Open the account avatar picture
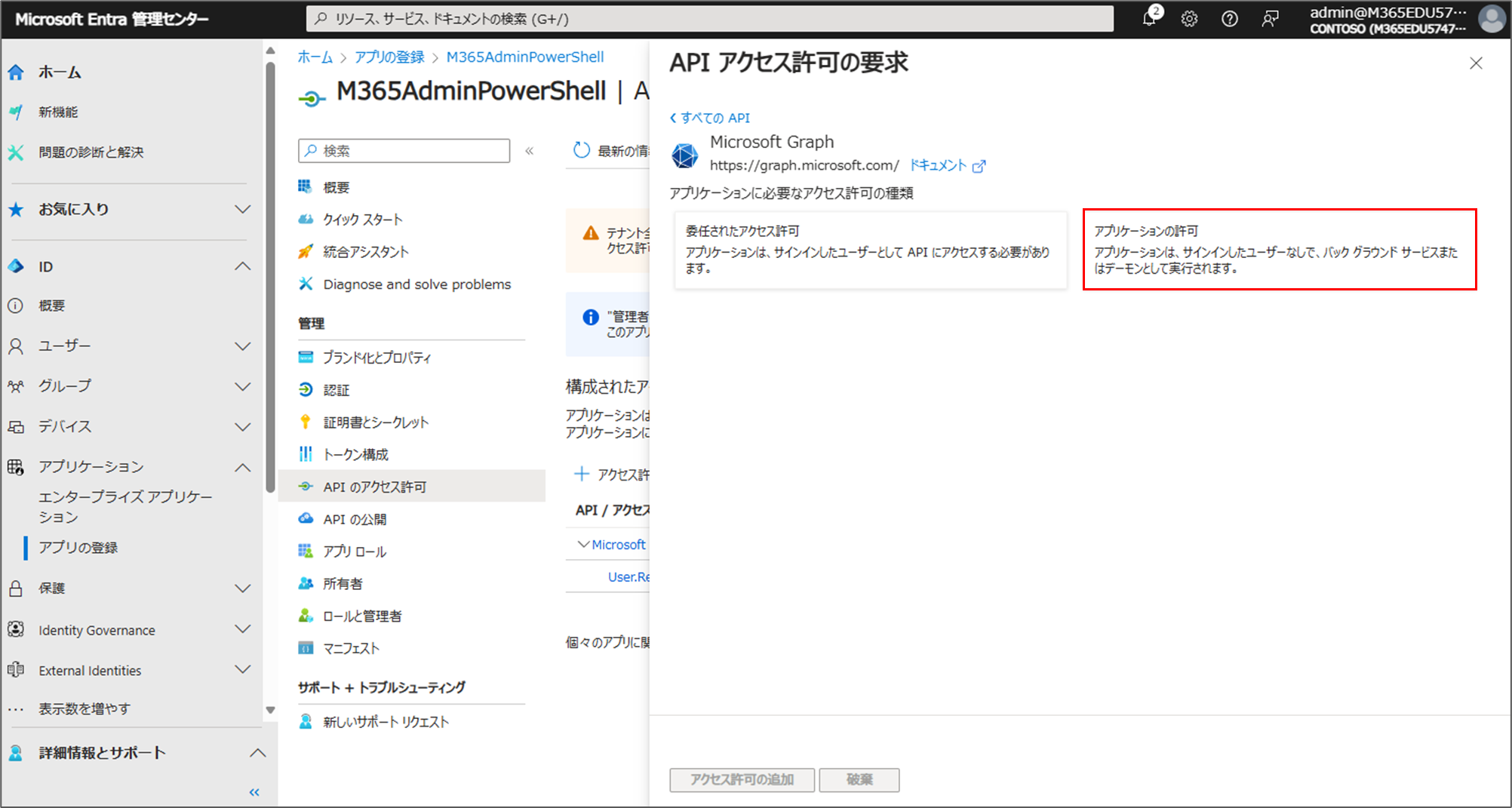Screen dimensions: 1512x808 pyautogui.click(x=1492, y=19)
